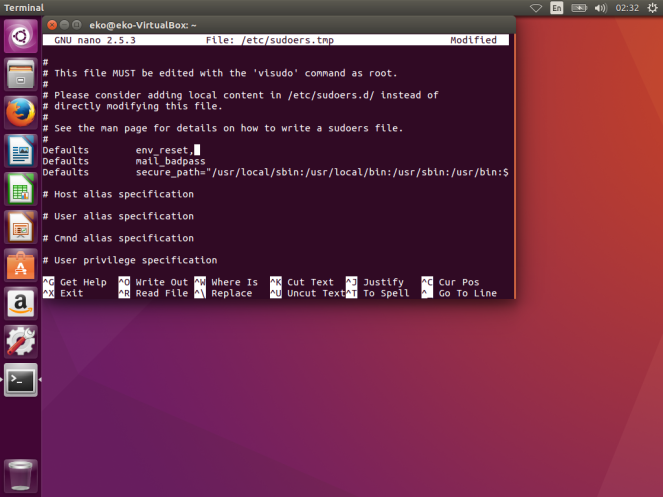Click the ^T To Spell shortcut

pyautogui.click(x=378, y=293)
